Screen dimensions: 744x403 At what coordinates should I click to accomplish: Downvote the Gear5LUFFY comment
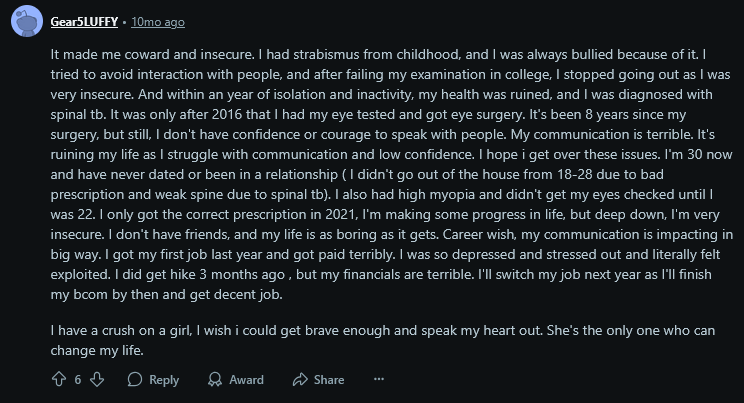(97, 379)
